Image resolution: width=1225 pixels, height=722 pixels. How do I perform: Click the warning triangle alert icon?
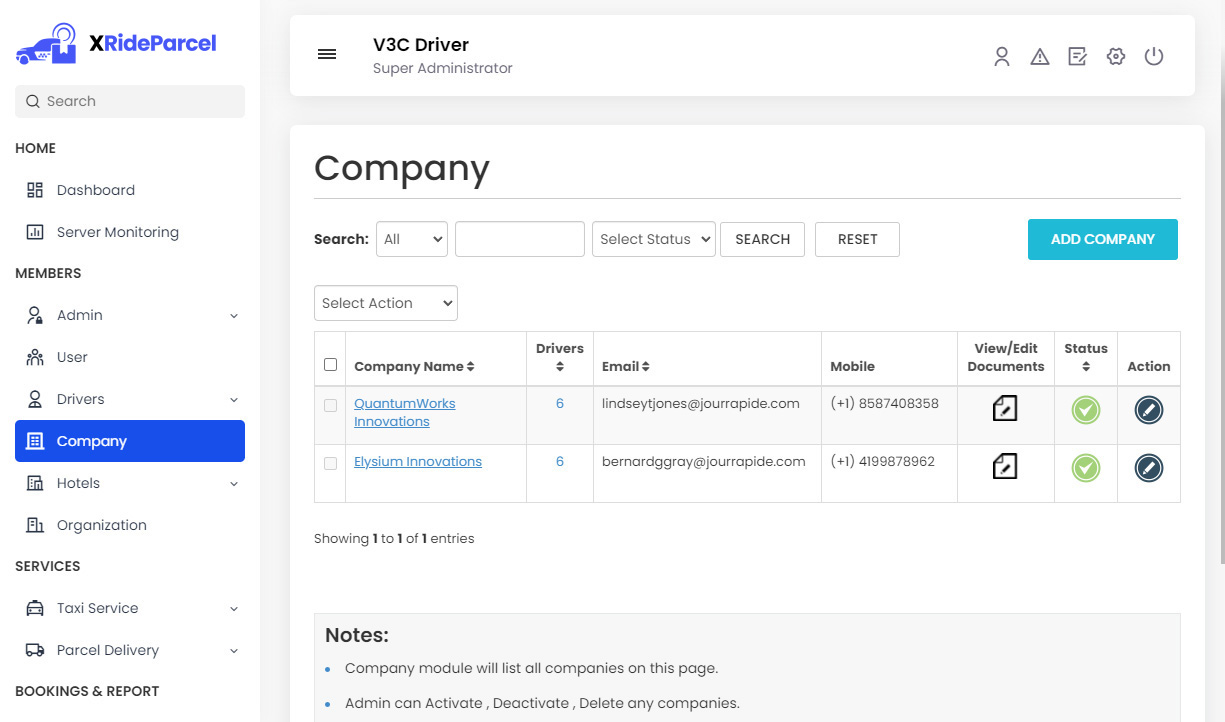[1040, 57]
